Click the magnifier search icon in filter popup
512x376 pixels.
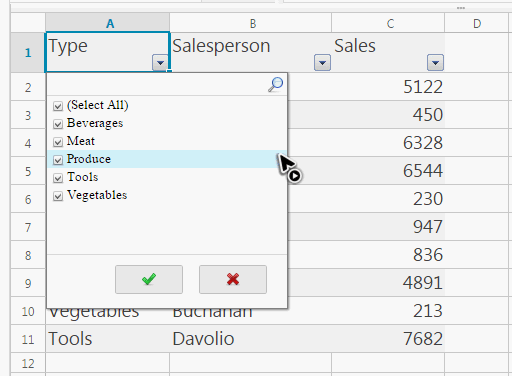click(276, 84)
